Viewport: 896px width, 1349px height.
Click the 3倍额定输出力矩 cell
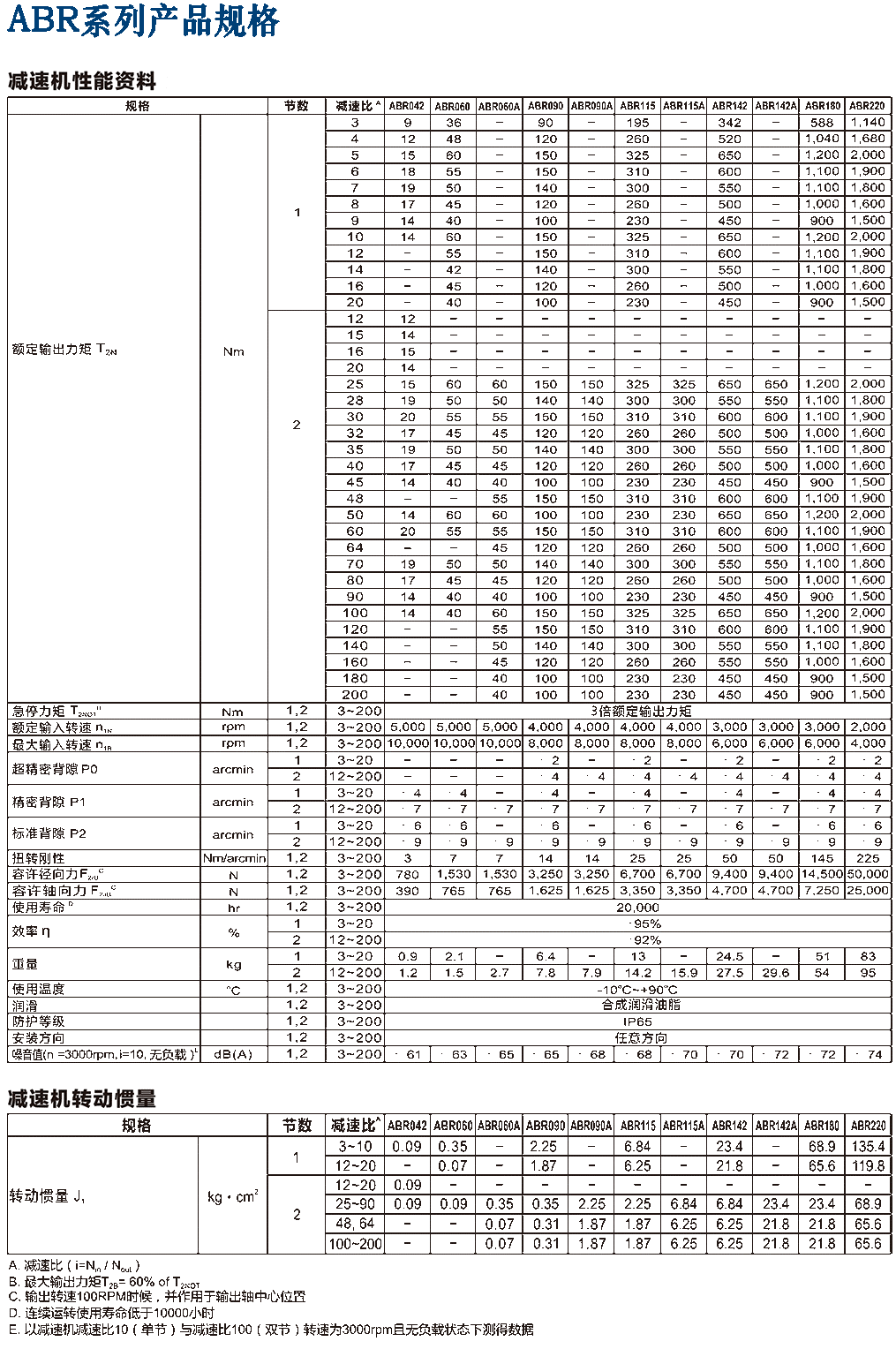[x=640, y=711]
